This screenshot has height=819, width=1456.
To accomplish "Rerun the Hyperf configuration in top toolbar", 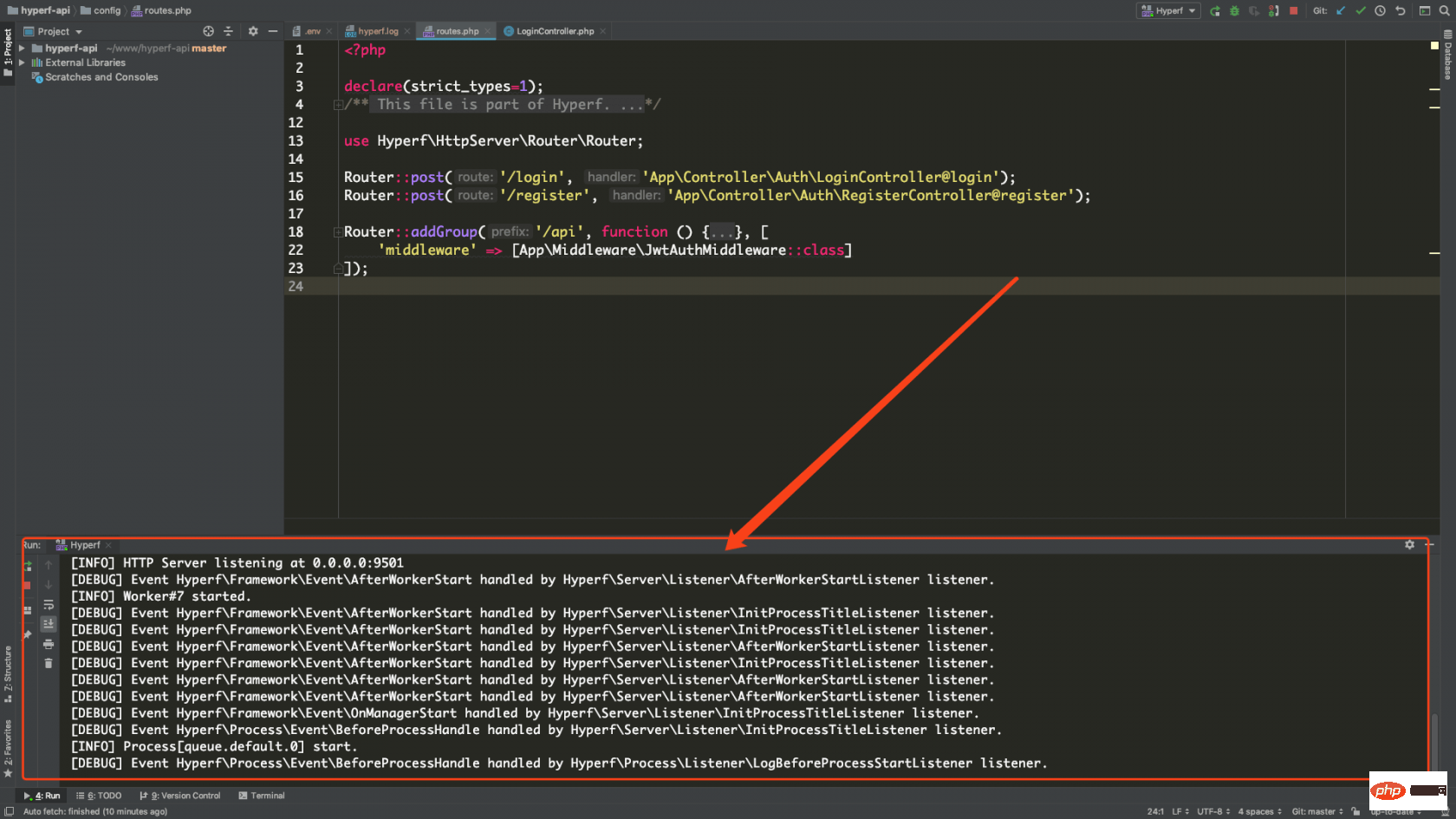I will tap(1215, 10).
